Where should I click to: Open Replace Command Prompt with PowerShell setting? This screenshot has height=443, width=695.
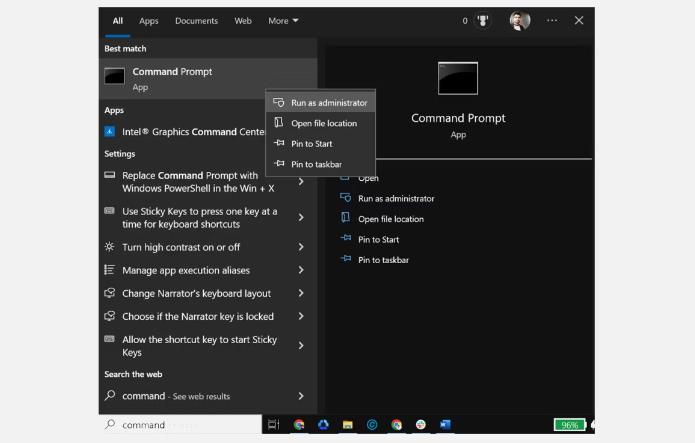(198, 182)
